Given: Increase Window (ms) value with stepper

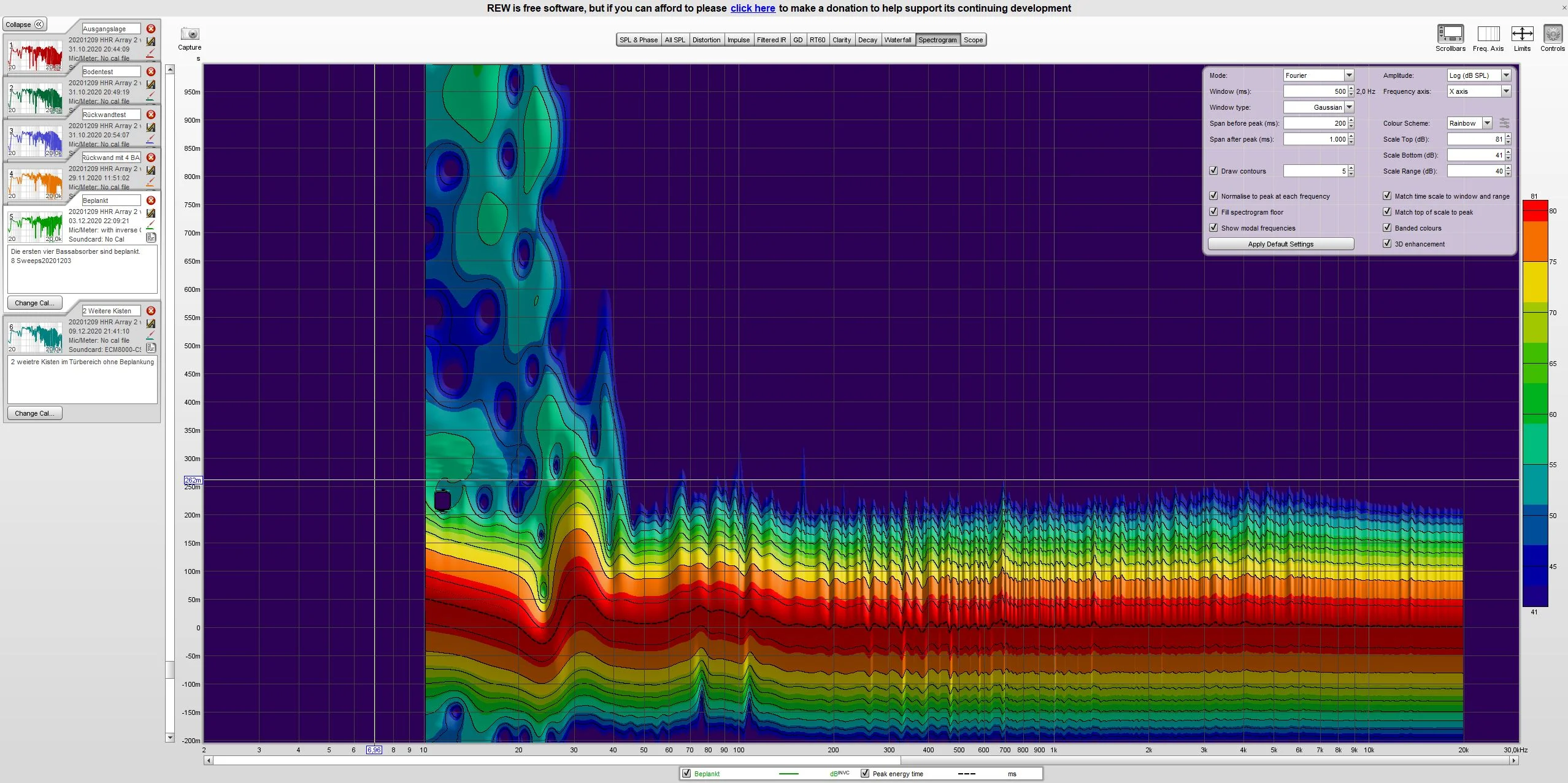Looking at the screenshot, I should click(1351, 88).
